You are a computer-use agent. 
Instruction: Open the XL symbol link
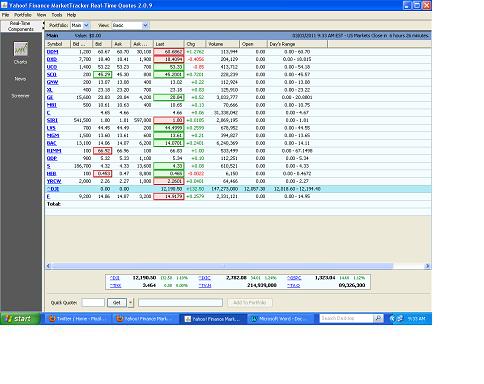point(50,90)
